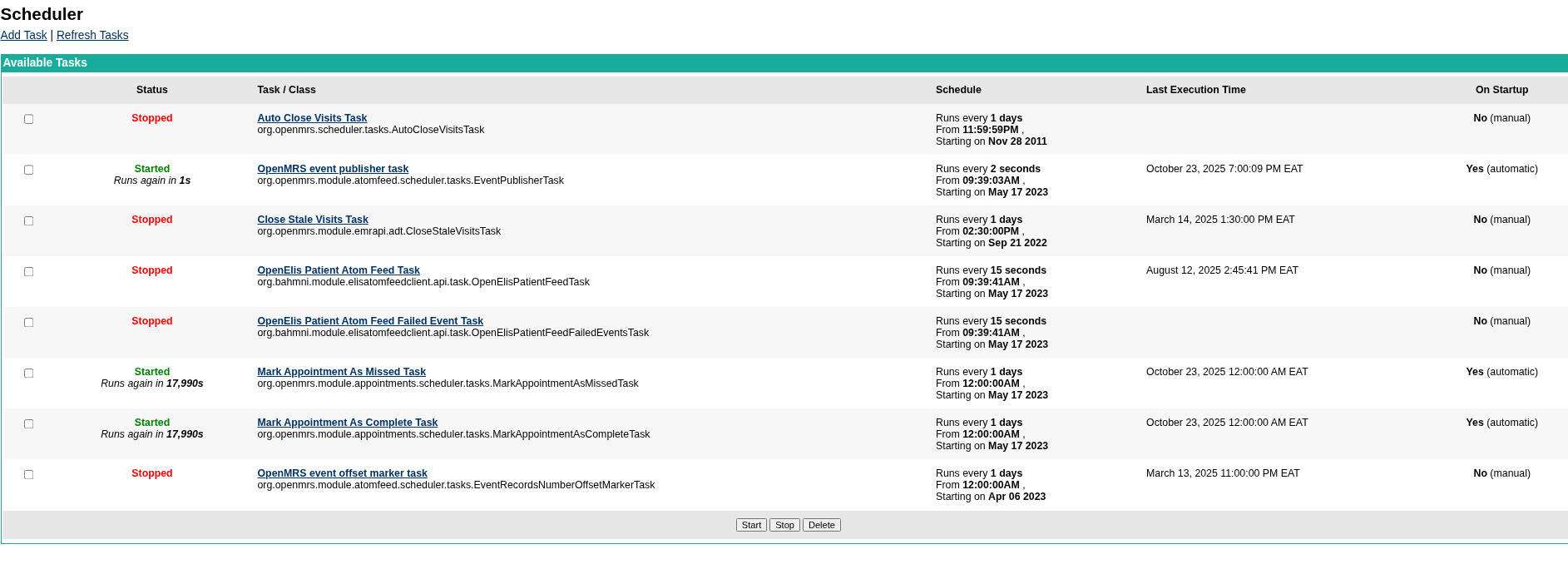Select the OpenMRS event offset marker task checkbox

[x=29, y=474]
